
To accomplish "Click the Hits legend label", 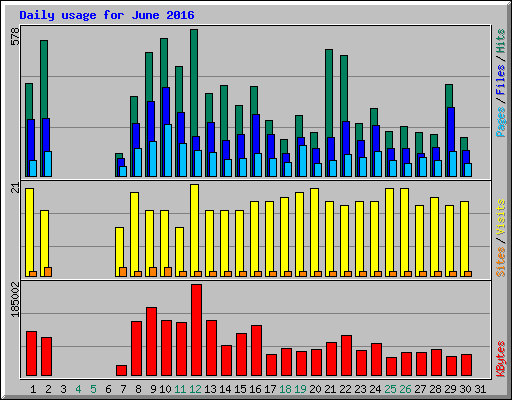I will click(501, 41).
